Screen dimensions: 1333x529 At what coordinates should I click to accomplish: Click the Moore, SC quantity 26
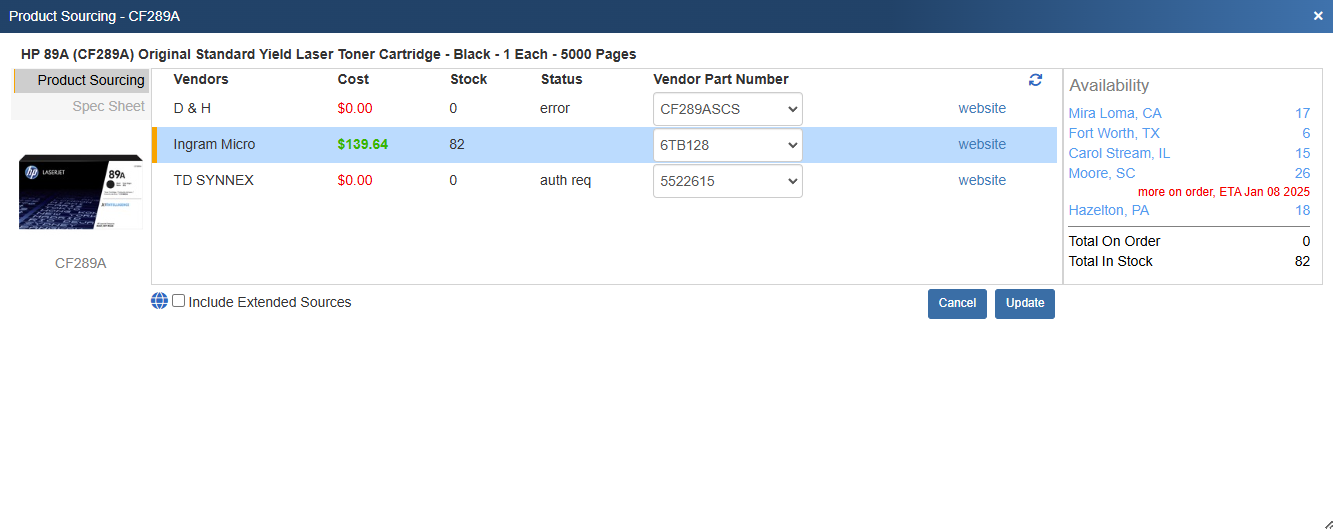point(1302,174)
